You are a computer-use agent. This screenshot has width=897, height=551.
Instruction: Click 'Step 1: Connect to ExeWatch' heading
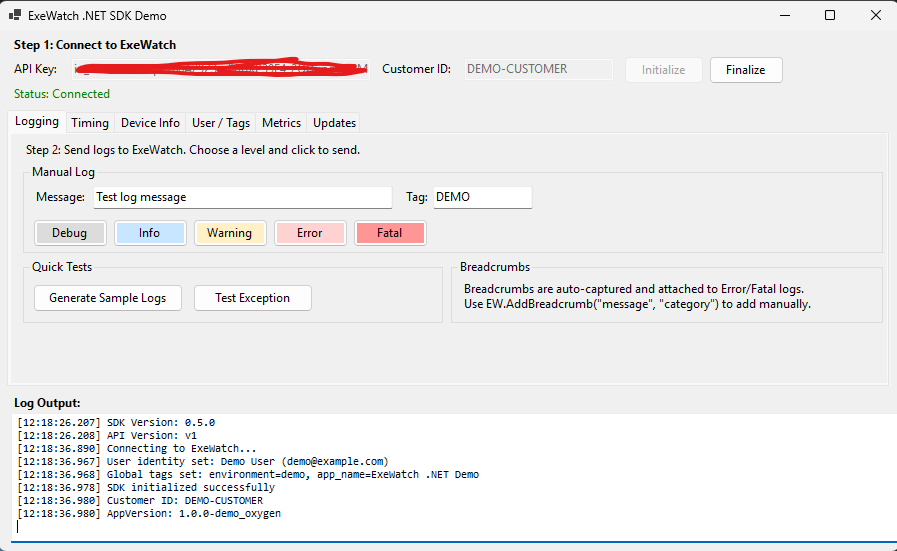point(95,45)
